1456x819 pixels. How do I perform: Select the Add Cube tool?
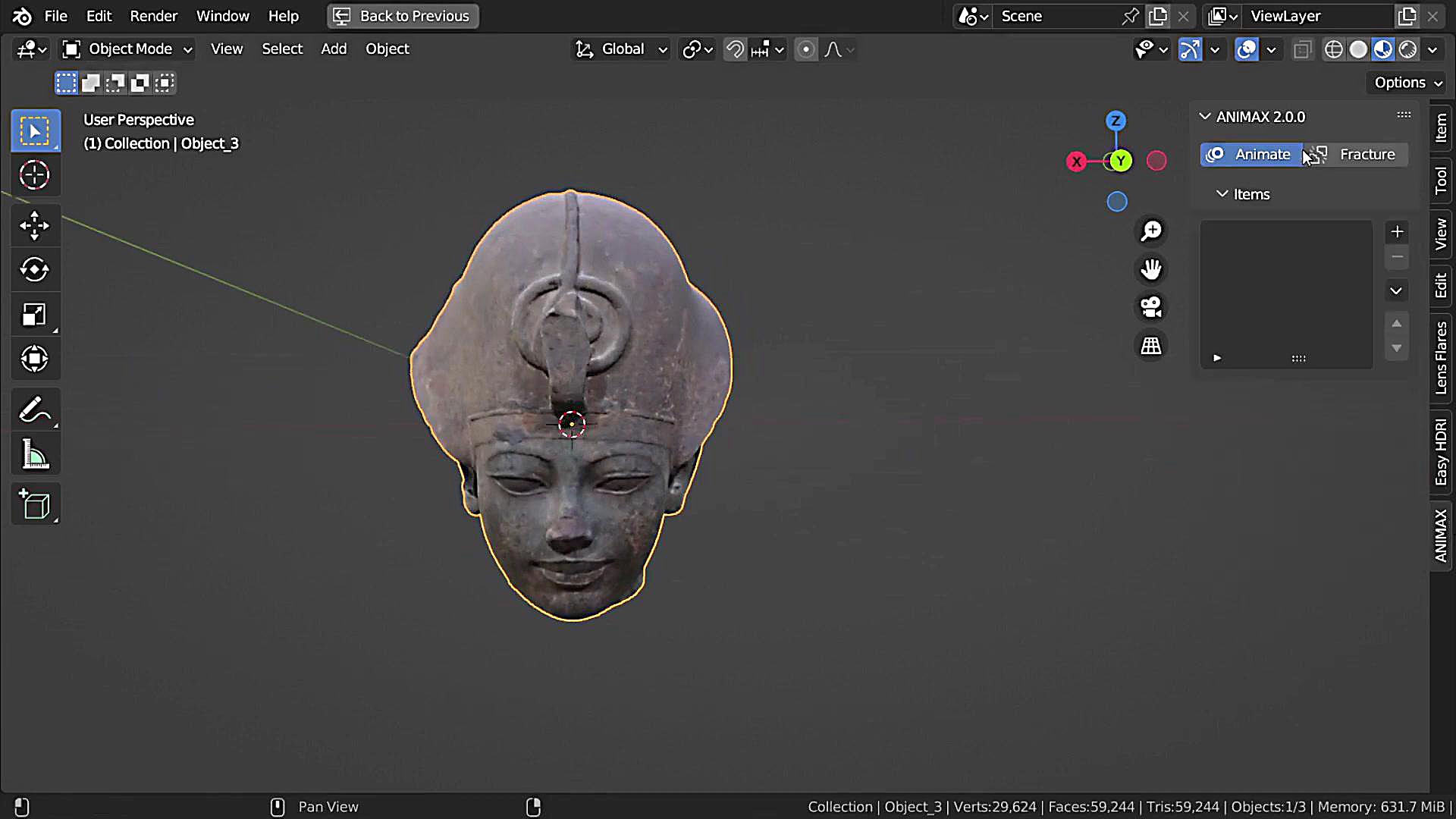coord(35,504)
